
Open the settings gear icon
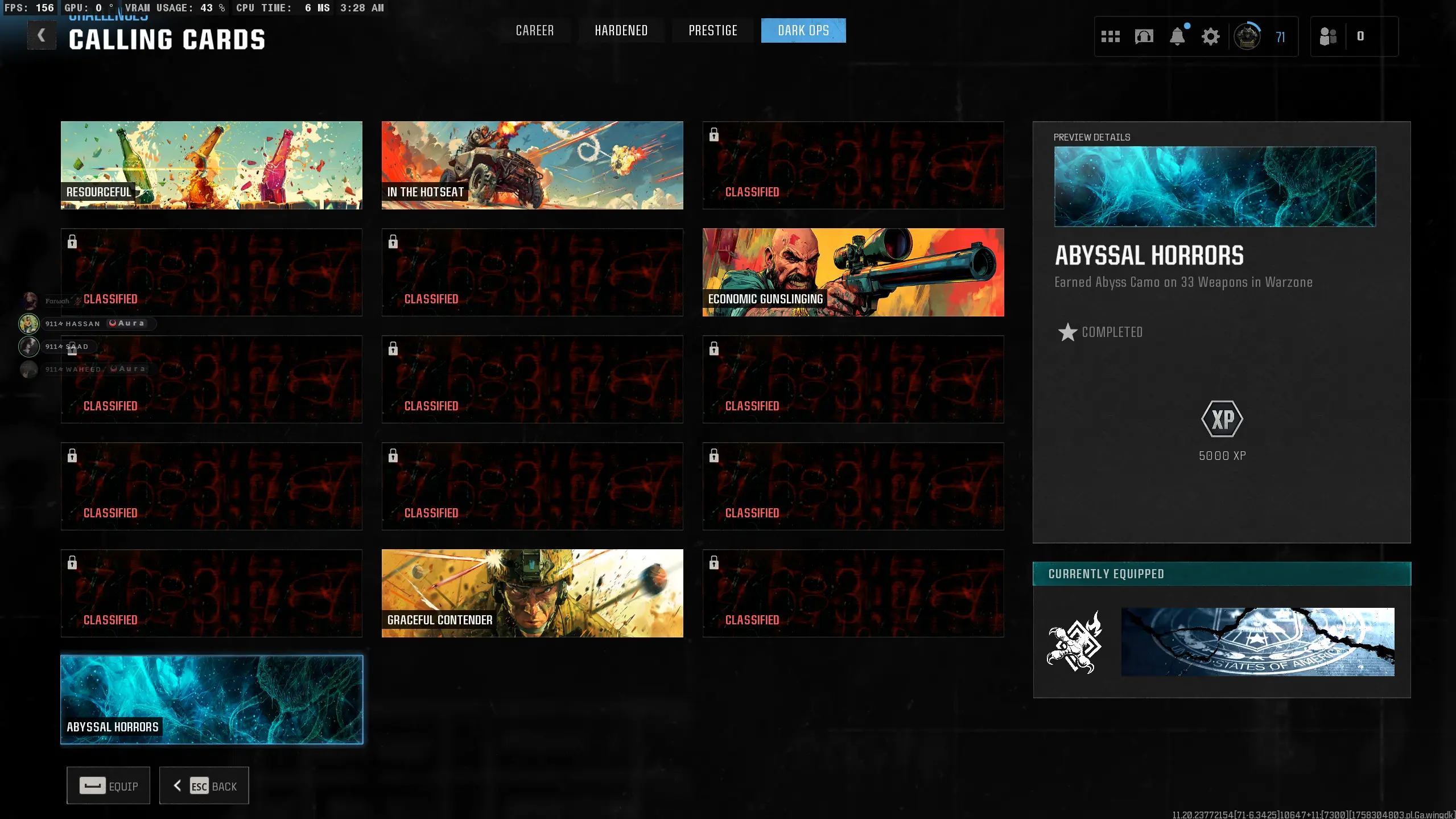(1210, 37)
